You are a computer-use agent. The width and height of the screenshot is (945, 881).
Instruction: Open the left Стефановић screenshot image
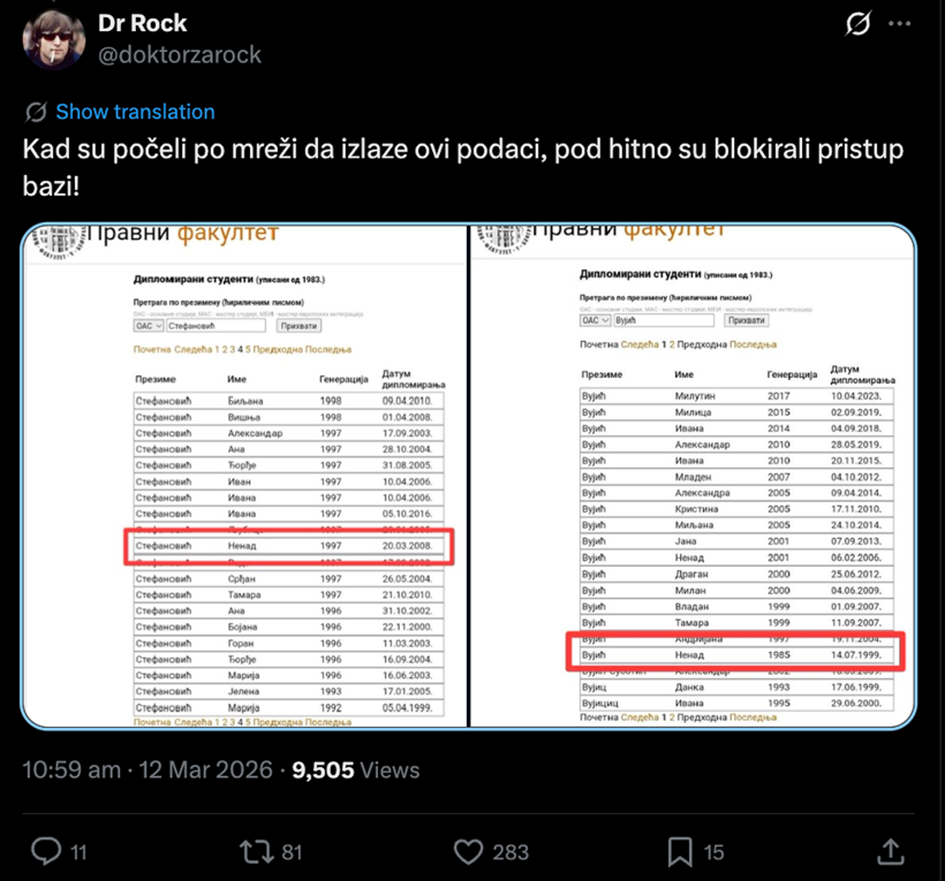pos(245,476)
